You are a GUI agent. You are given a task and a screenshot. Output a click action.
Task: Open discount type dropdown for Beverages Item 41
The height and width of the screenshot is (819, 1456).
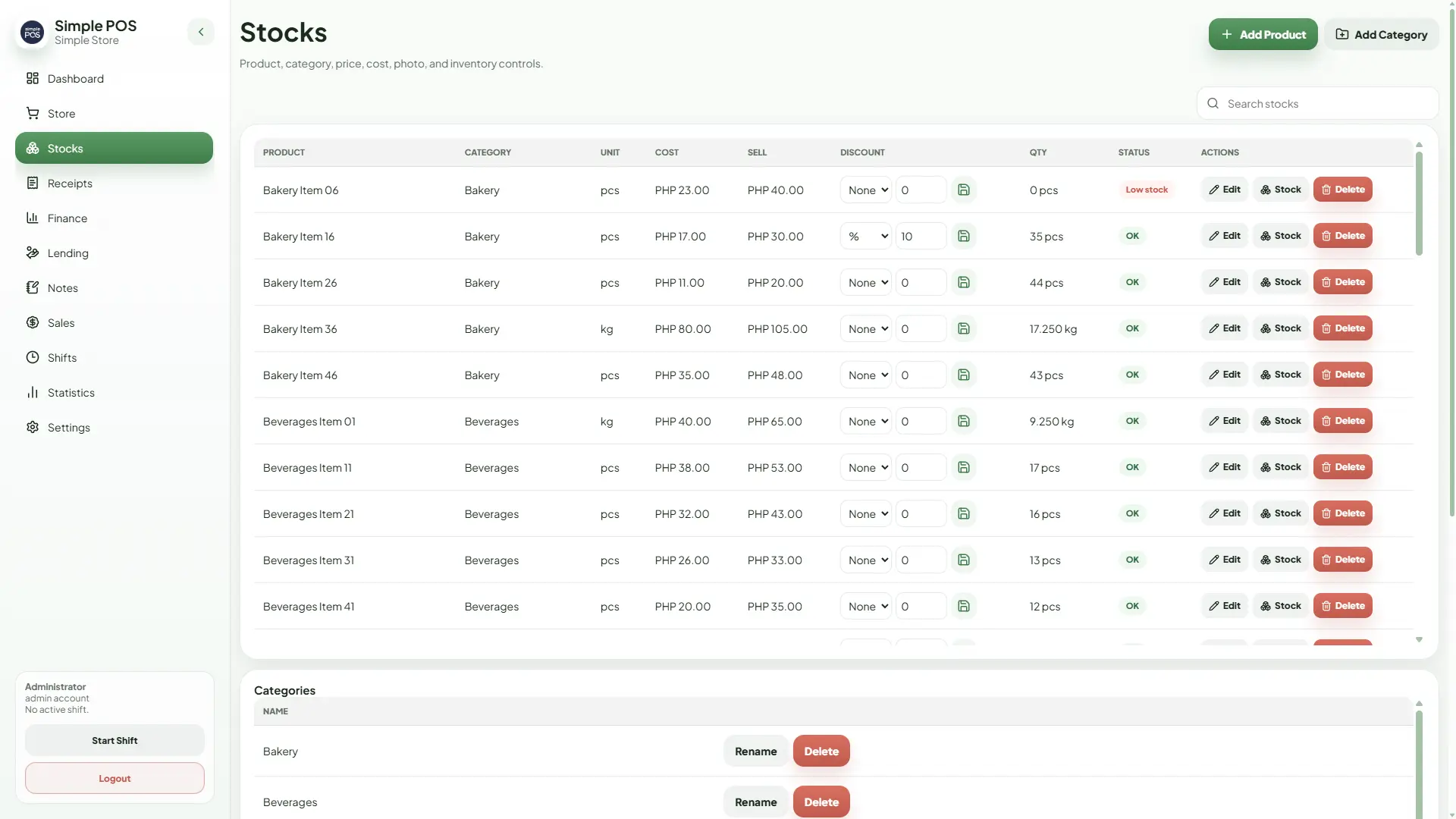(x=865, y=606)
